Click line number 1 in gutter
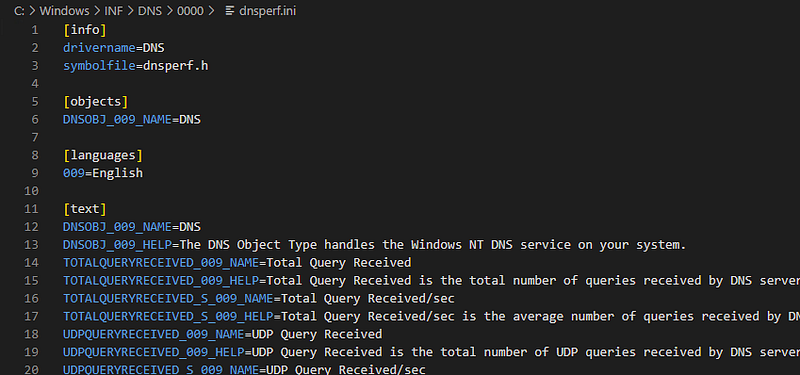 (35, 30)
